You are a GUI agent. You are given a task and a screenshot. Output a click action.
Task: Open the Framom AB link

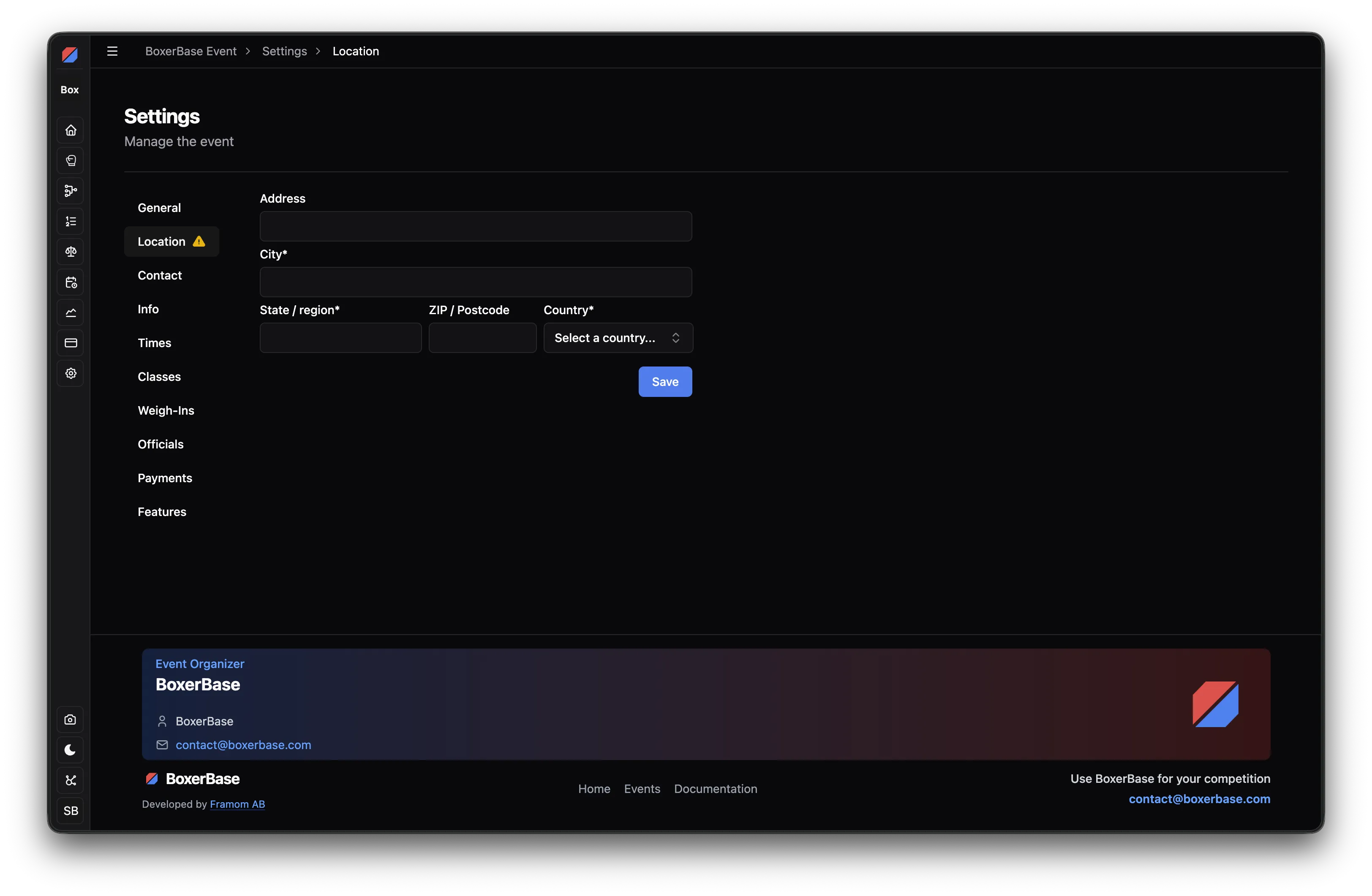(x=237, y=804)
